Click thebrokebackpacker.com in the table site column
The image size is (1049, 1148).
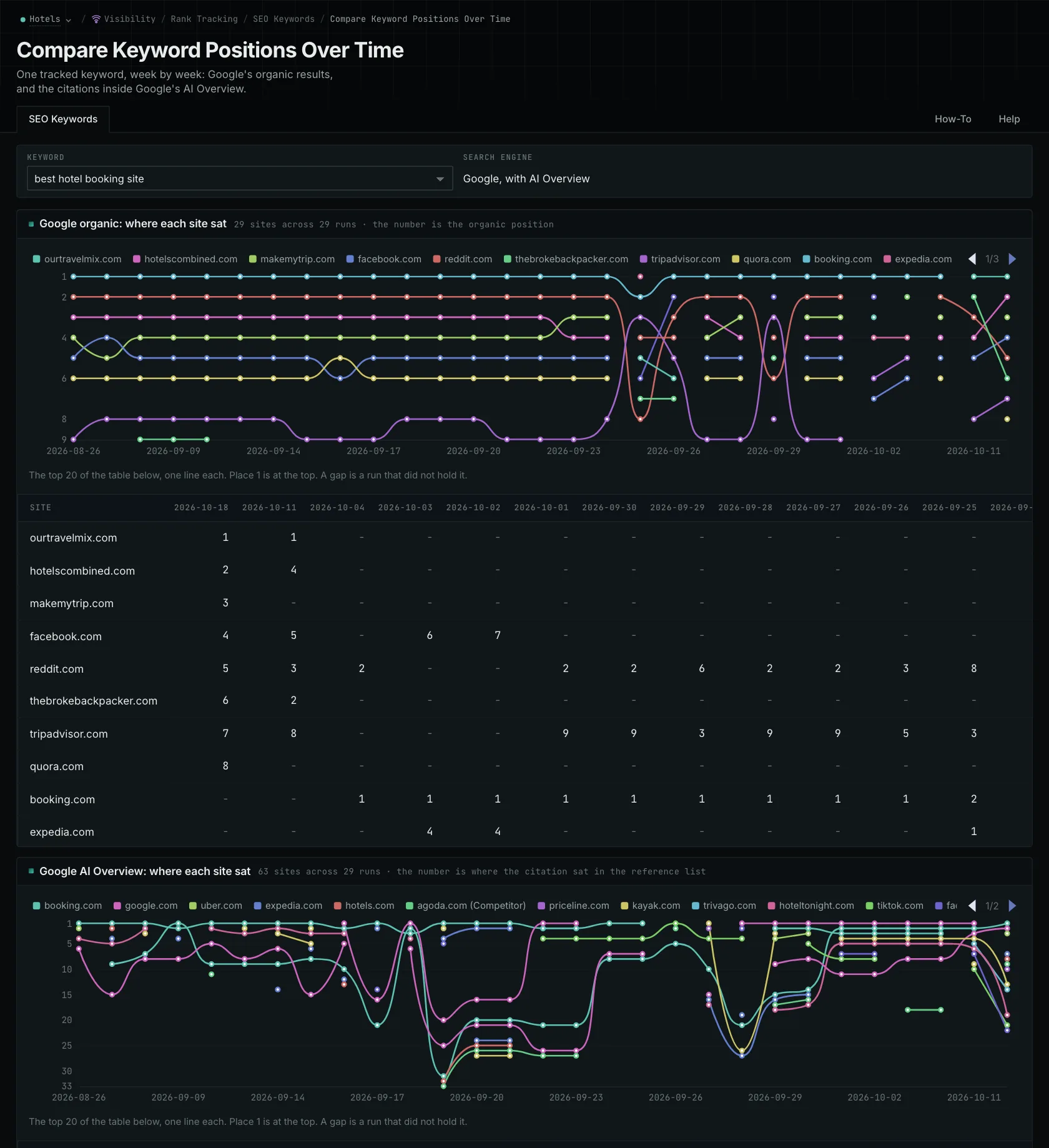coord(94,701)
